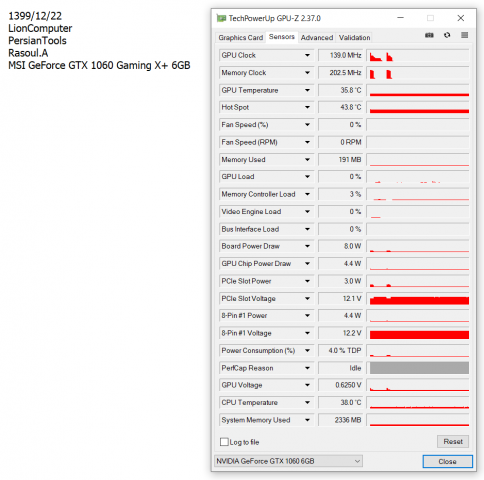Enable the Log to file checkbox

pyautogui.click(x=224, y=442)
